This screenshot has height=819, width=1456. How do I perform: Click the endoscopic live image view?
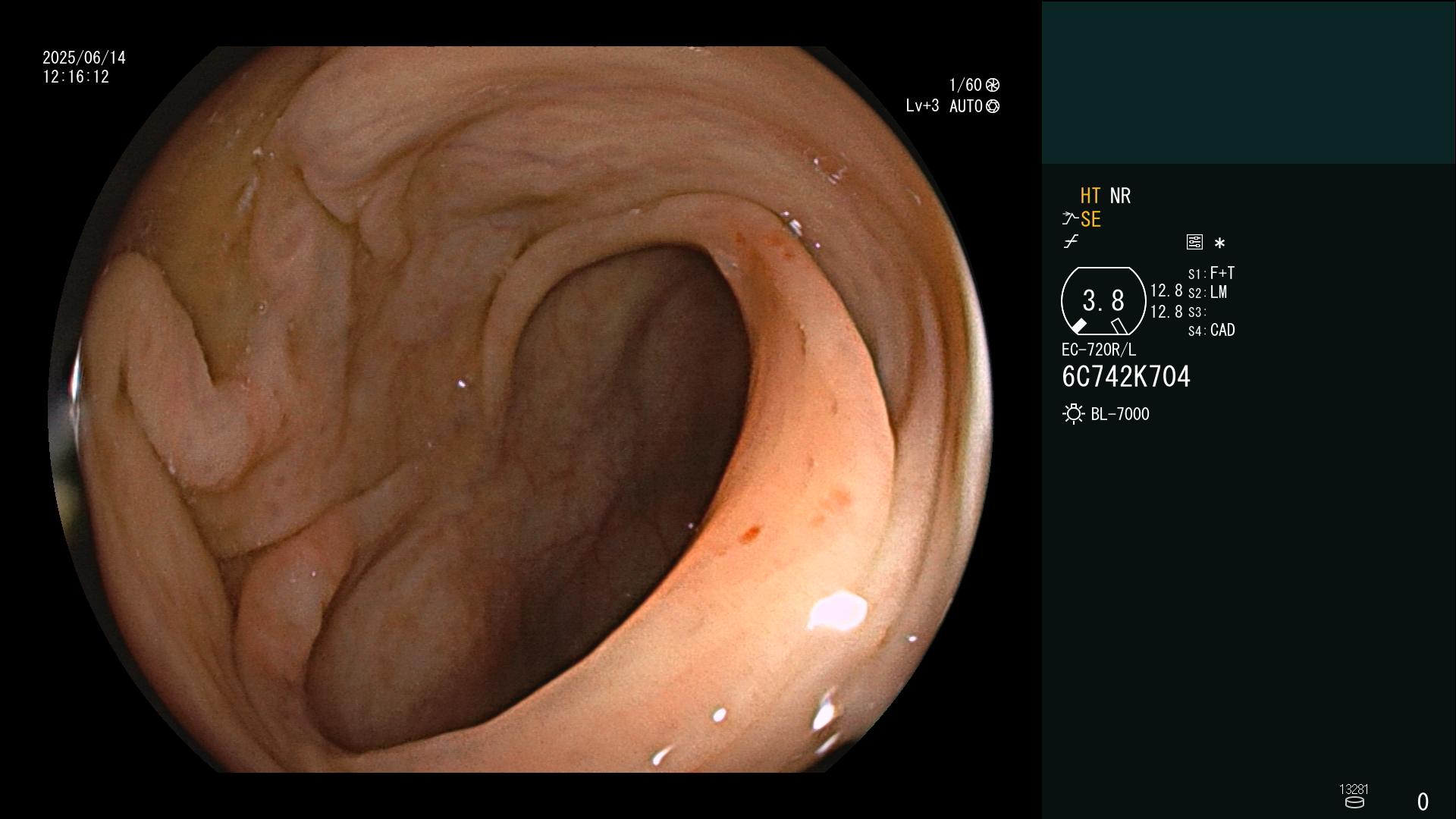tap(520, 409)
